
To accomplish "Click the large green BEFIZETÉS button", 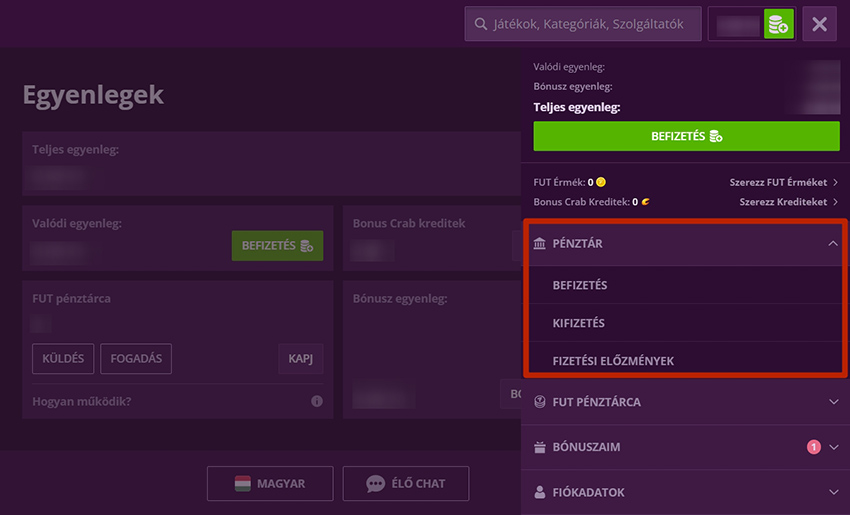I will pos(686,136).
